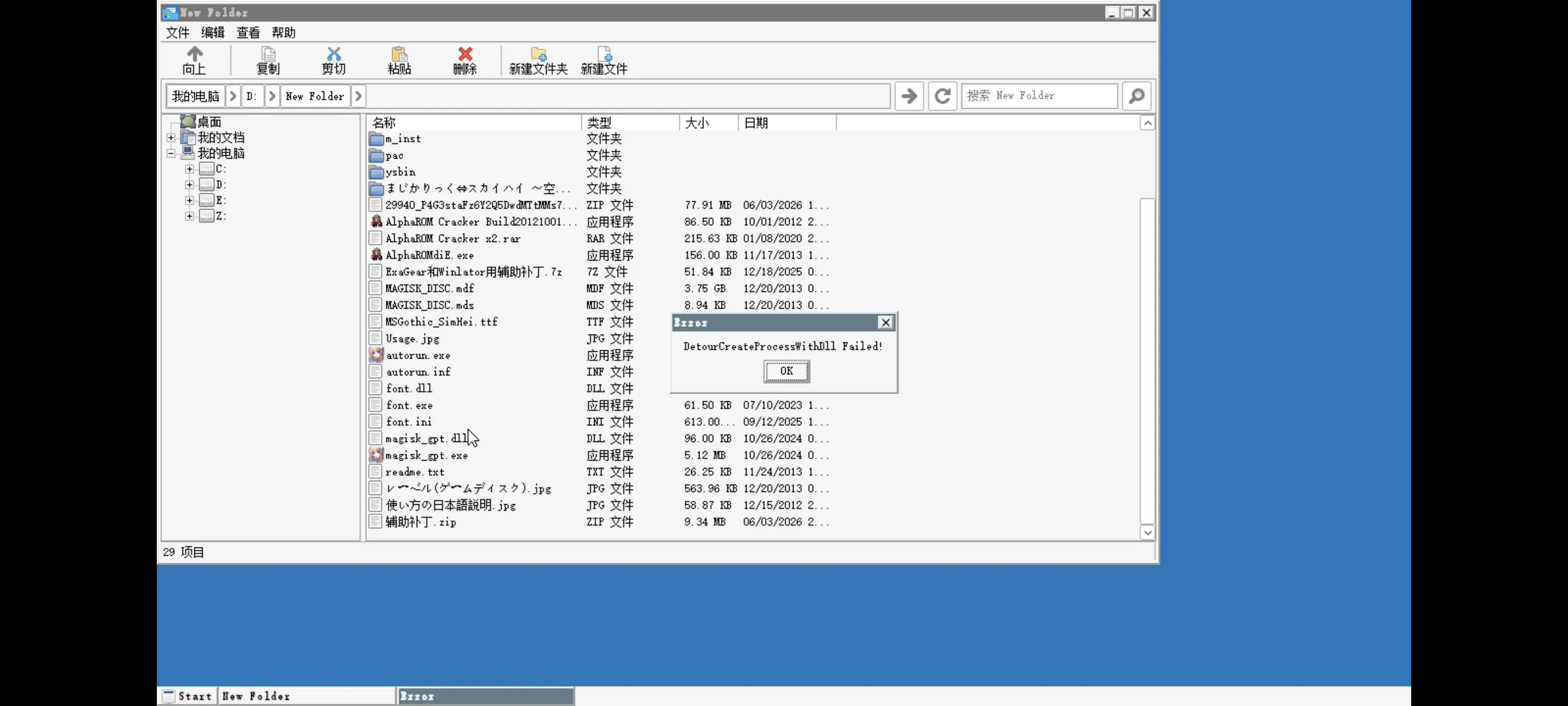Create a file with 新建文件 icon
This screenshot has height=706, width=1568.
pyautogui.click(x=604, y=54)
